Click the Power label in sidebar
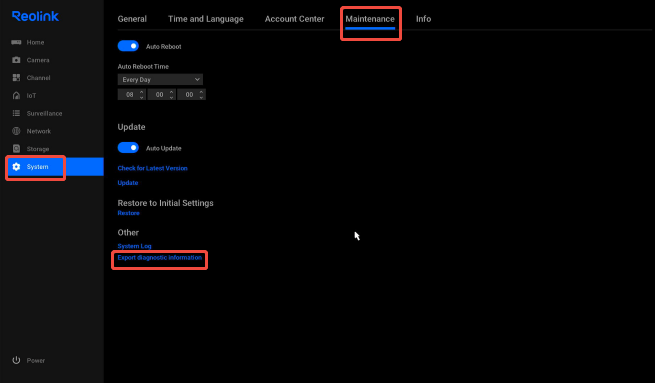 [36, 360]
